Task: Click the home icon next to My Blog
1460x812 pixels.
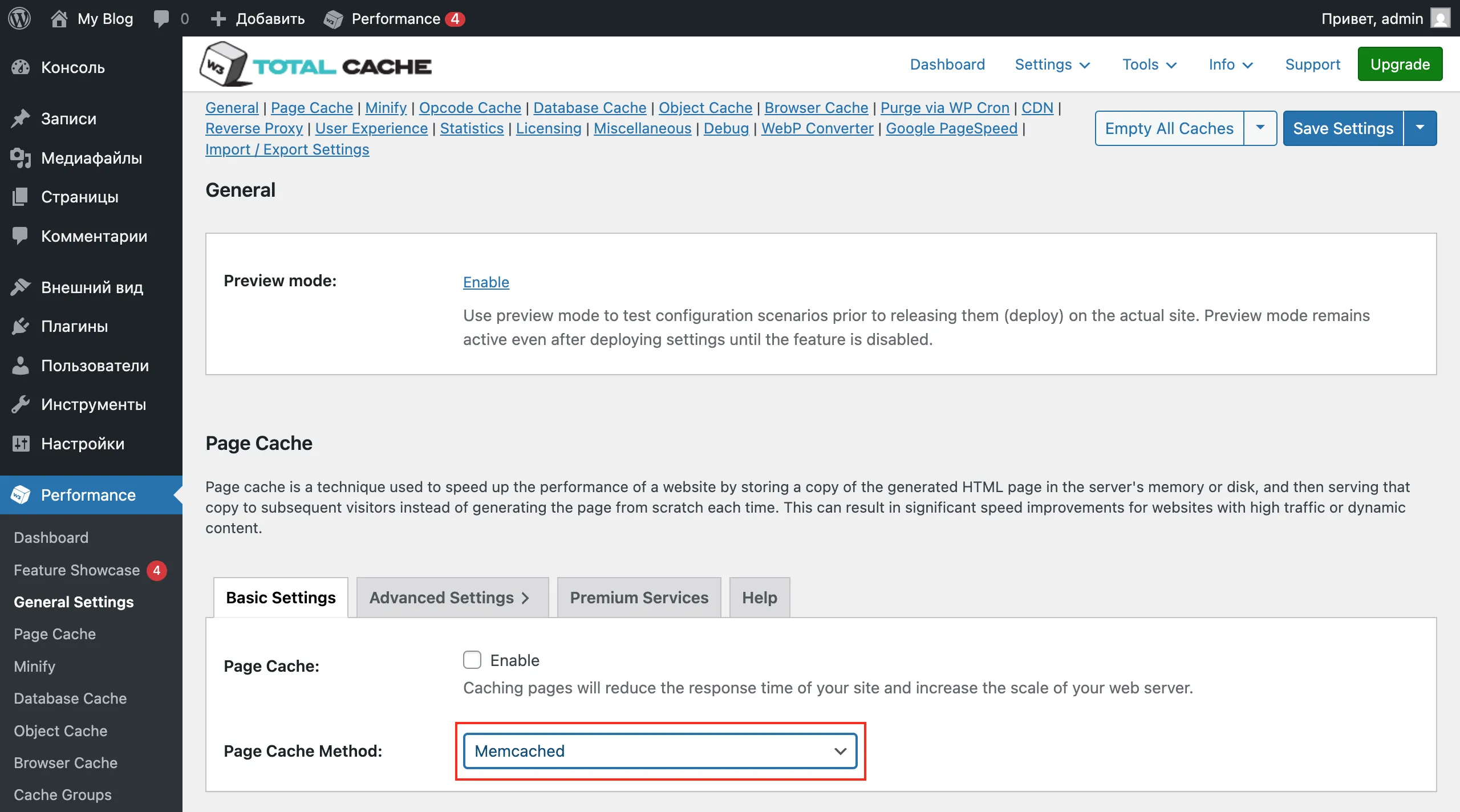Action: [x=59, y=18]
